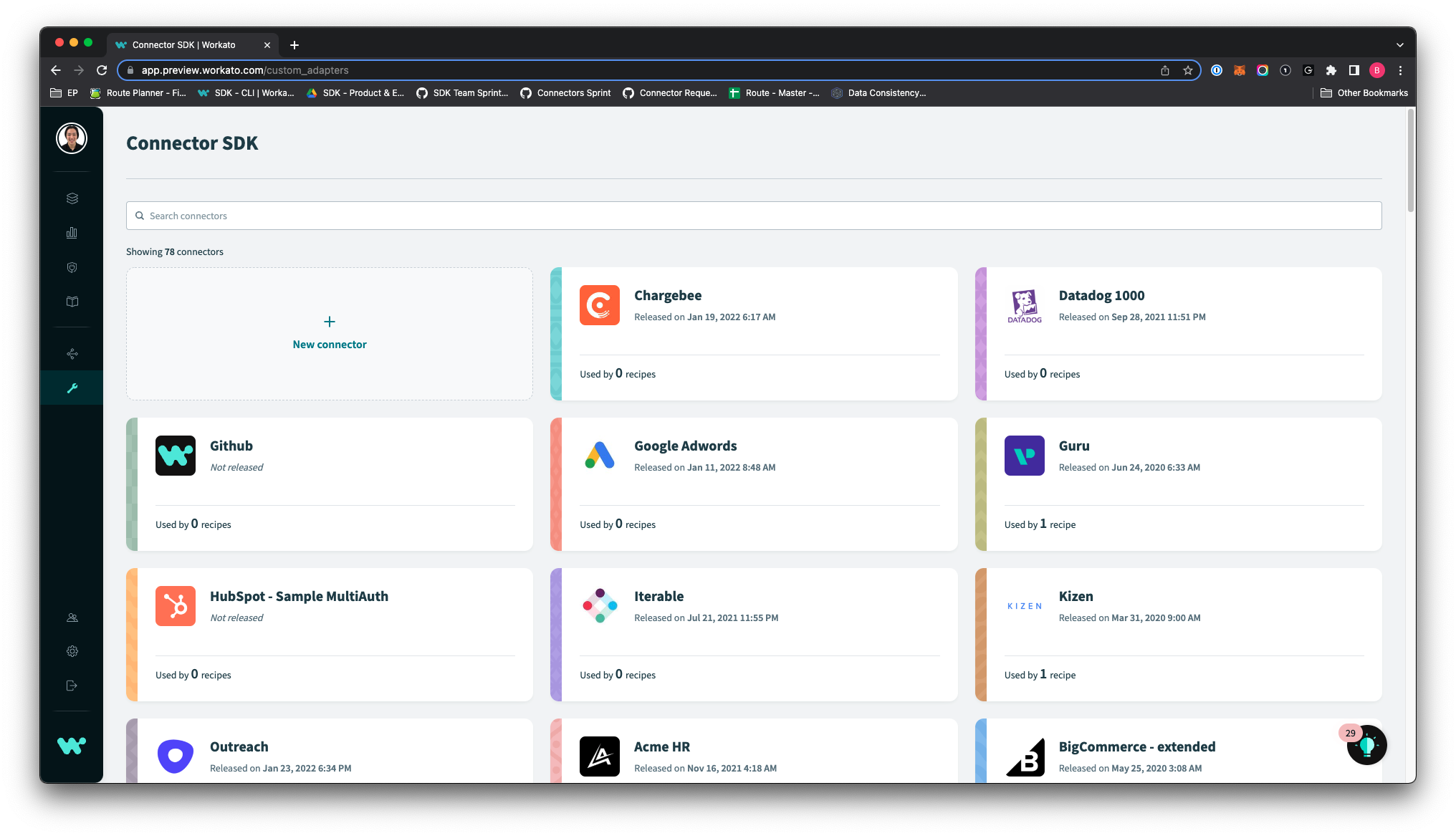Click the shield icon in the left sidebar
This screenshot has width=1456, height=836.
coord(72,266)
